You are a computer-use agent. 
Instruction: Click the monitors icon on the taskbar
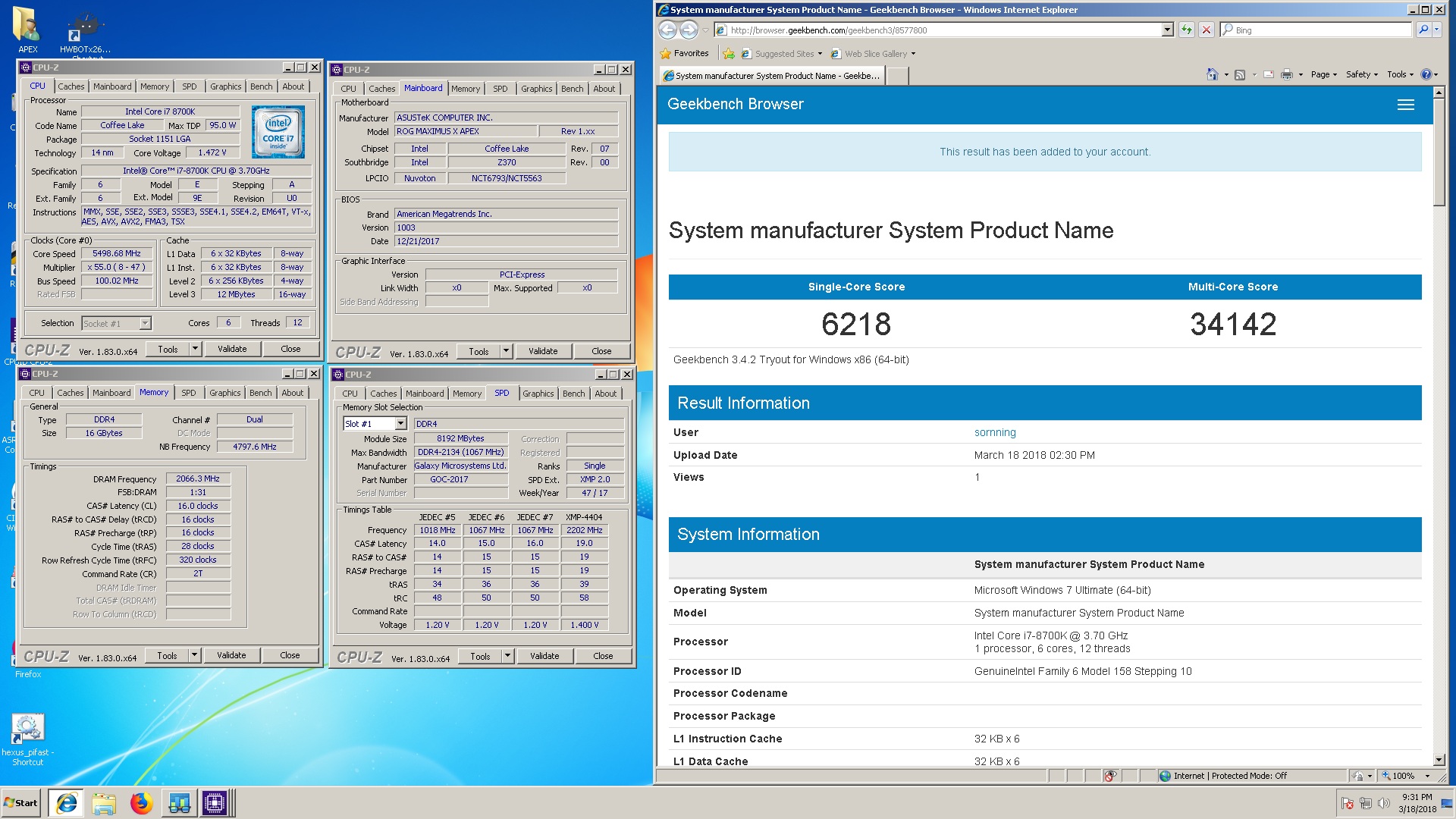tap(179, 803)
